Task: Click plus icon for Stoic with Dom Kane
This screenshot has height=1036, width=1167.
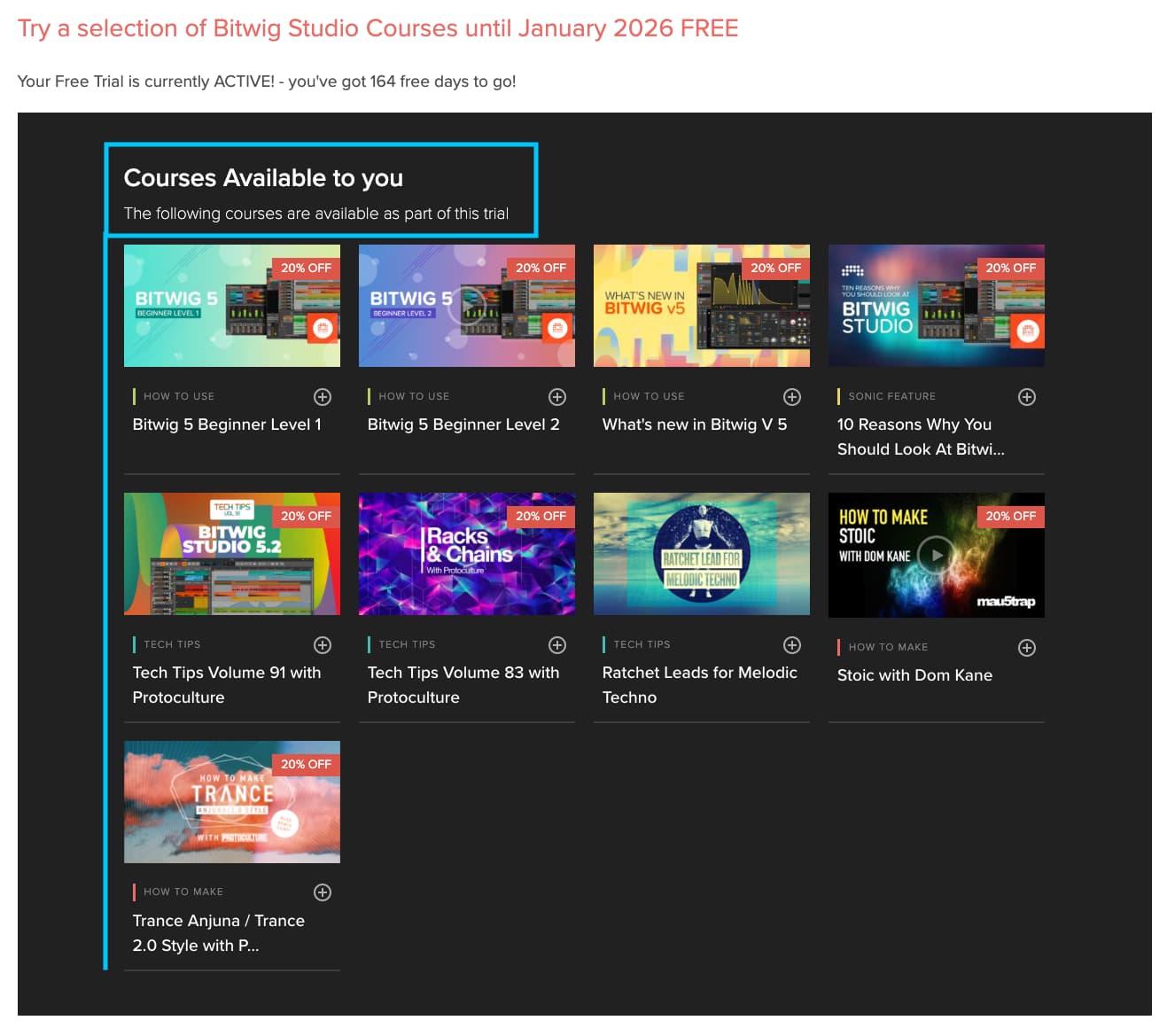Action: pyautogui.click(x=1027, y=648)
